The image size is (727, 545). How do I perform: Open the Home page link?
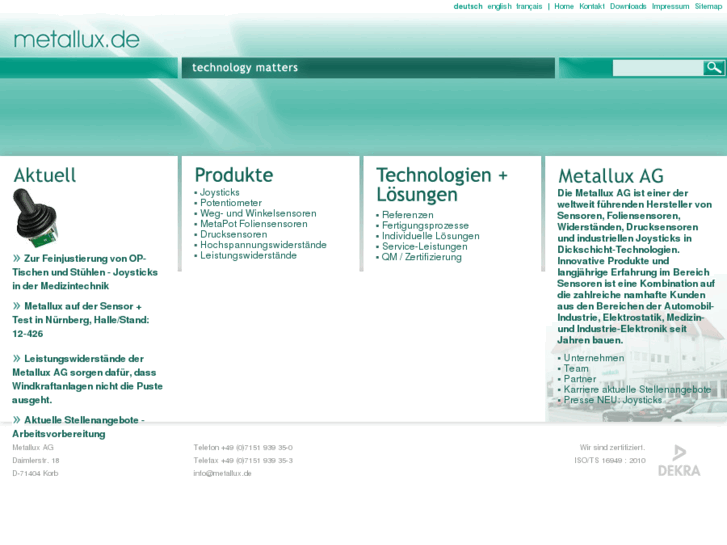(564, 6)
